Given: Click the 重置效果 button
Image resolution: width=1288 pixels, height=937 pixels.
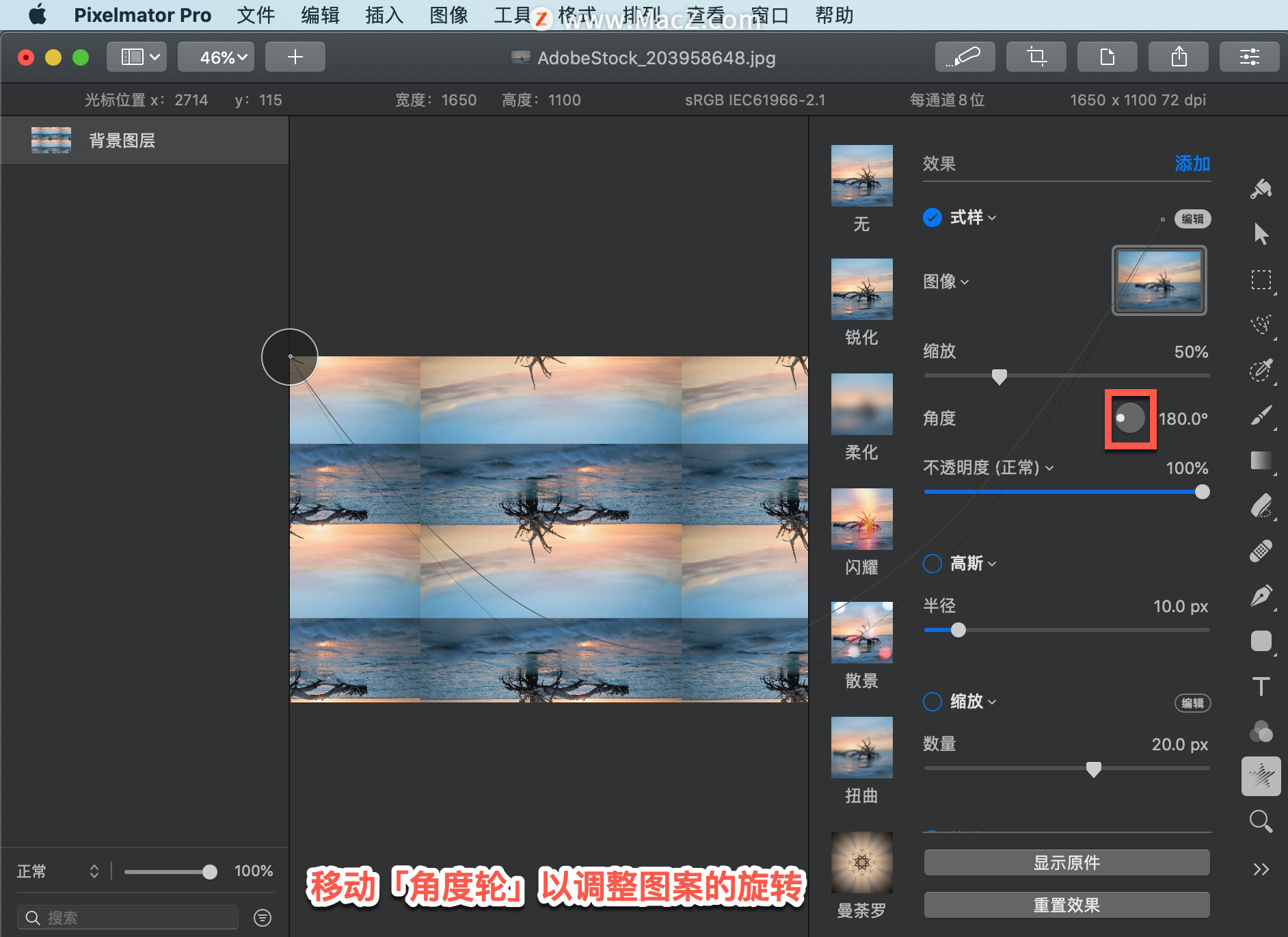Looking at the screenshot, I should 1066,905.
